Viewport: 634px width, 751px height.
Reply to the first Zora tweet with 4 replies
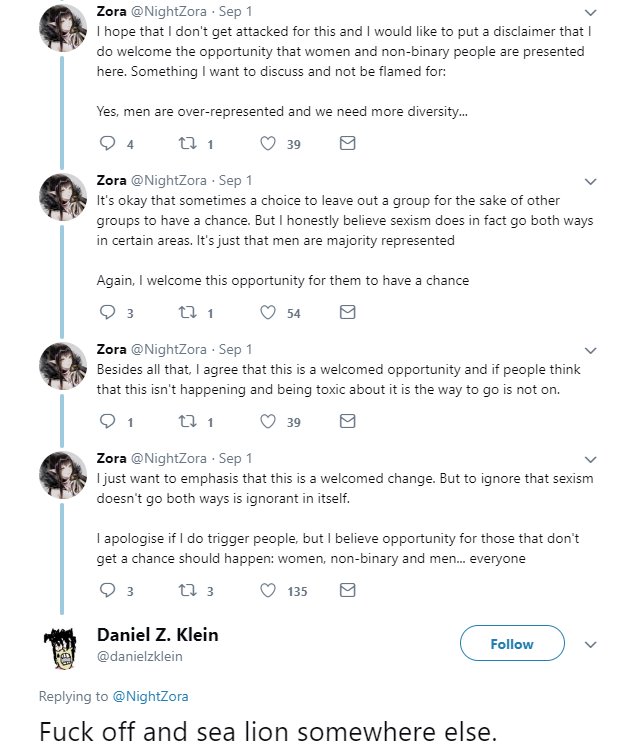tap(107, 143)
